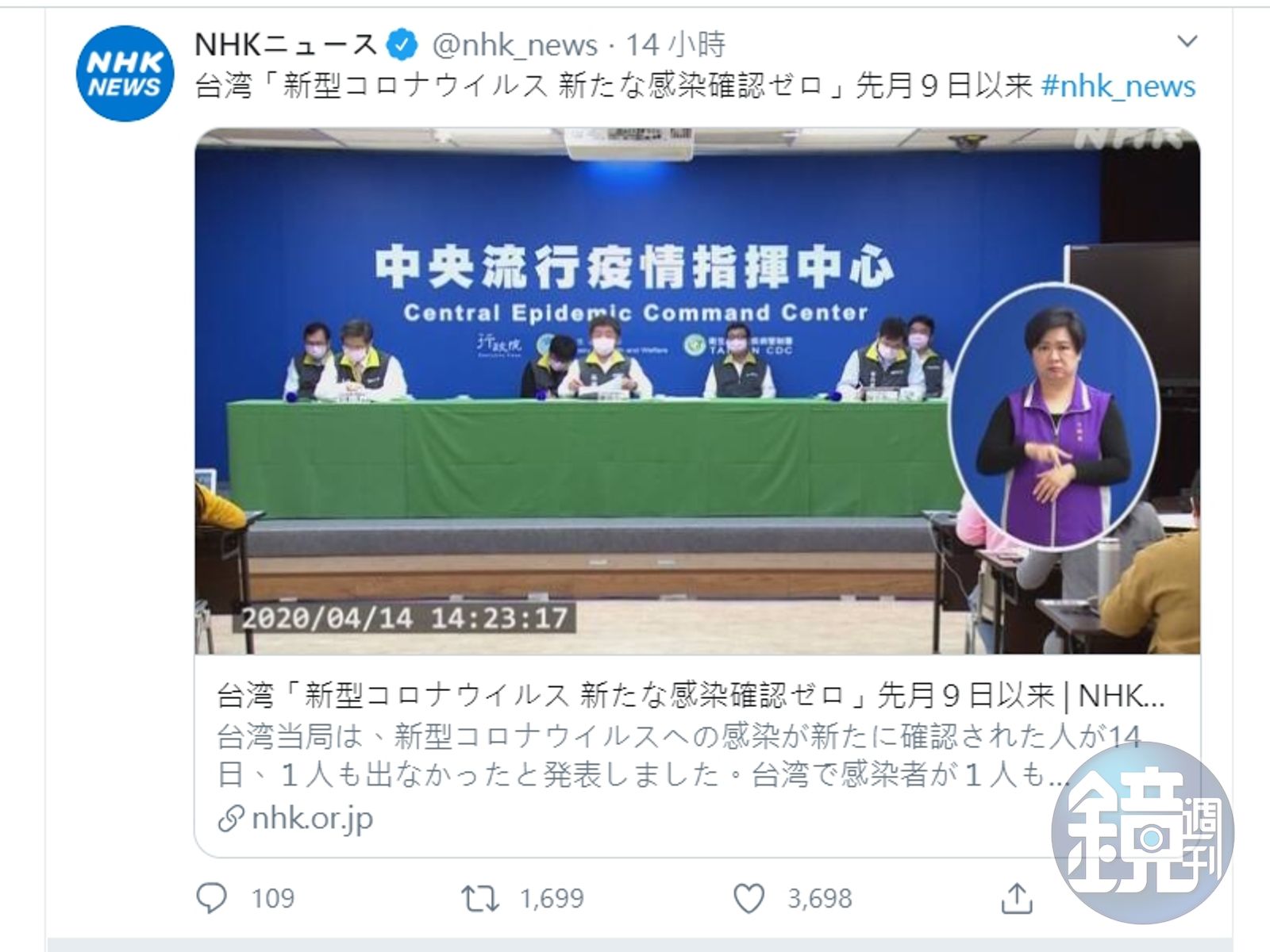The image size is (1270, 952).
Task: Retweet using the retweet arrows icon
Action: (x=480, y=899)
